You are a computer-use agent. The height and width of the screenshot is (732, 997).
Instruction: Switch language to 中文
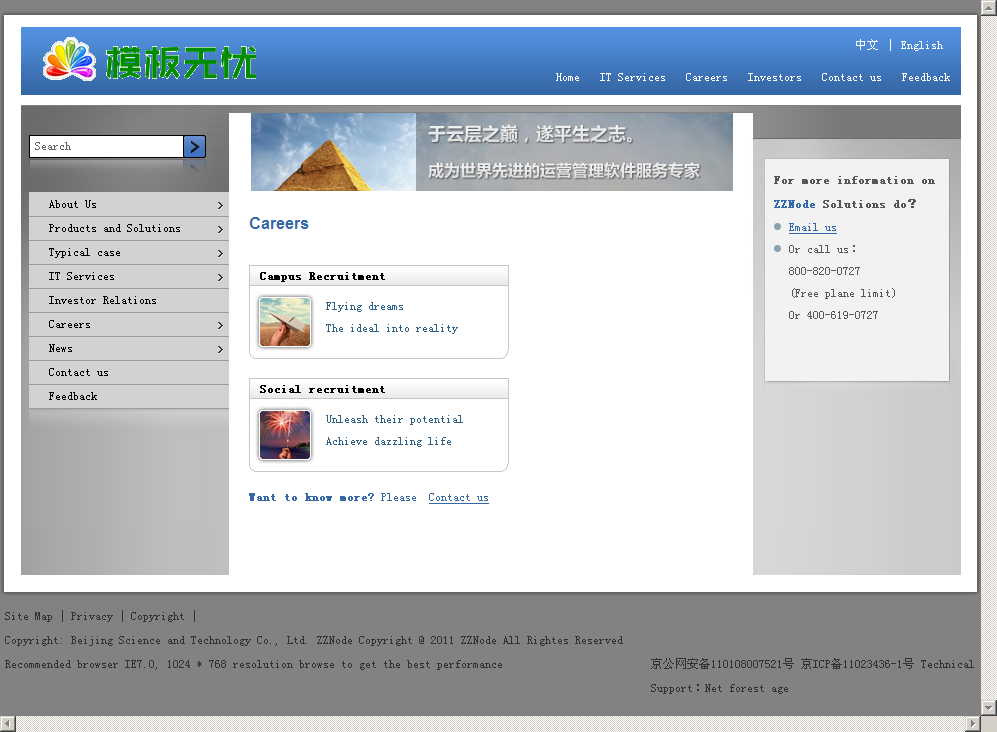tap(866, 46)
